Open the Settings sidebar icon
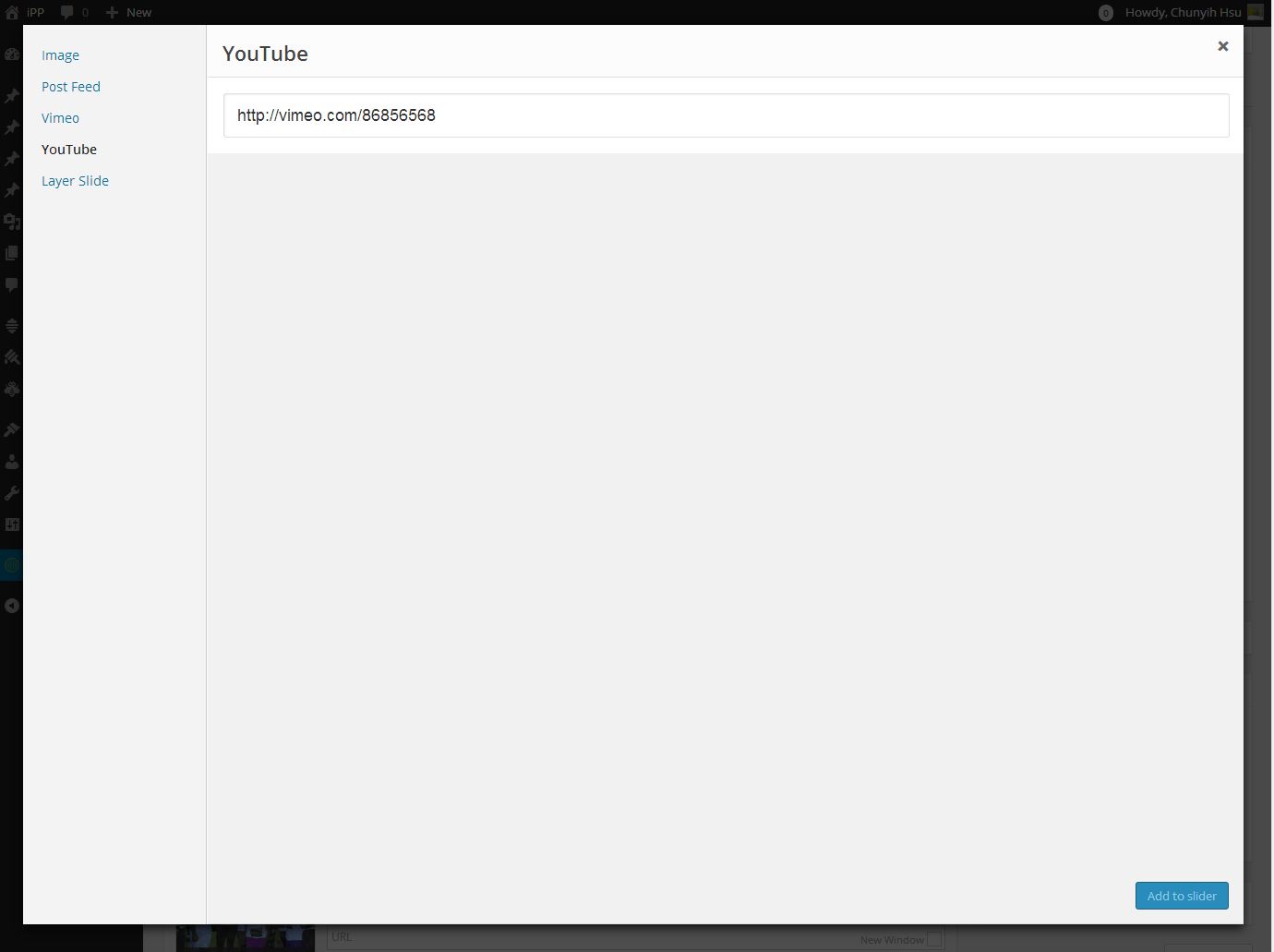 point(12,524)
